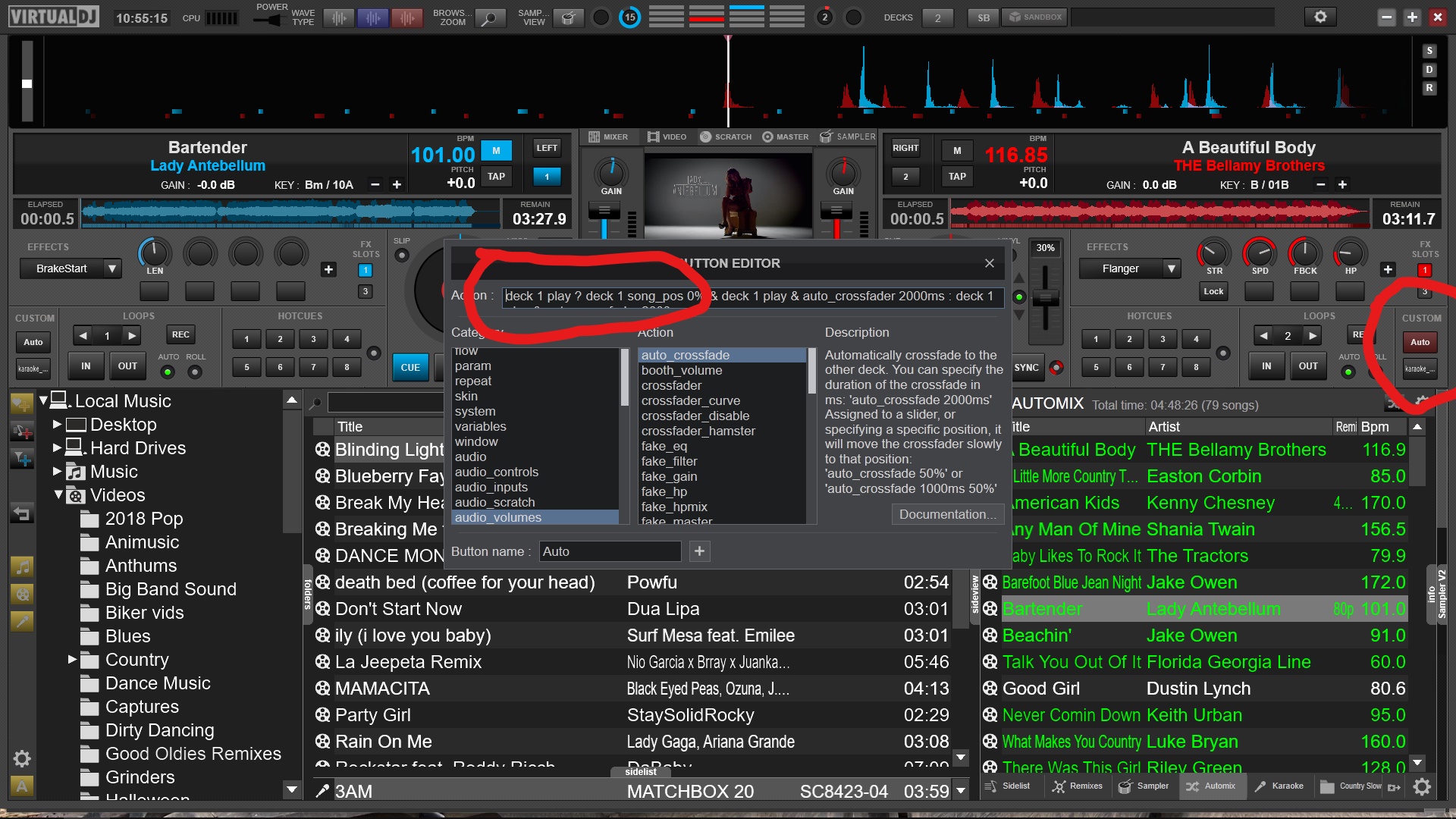Click left deck loop IN button
Viewport: 1456px width, 819px height.
pos(86,366)
